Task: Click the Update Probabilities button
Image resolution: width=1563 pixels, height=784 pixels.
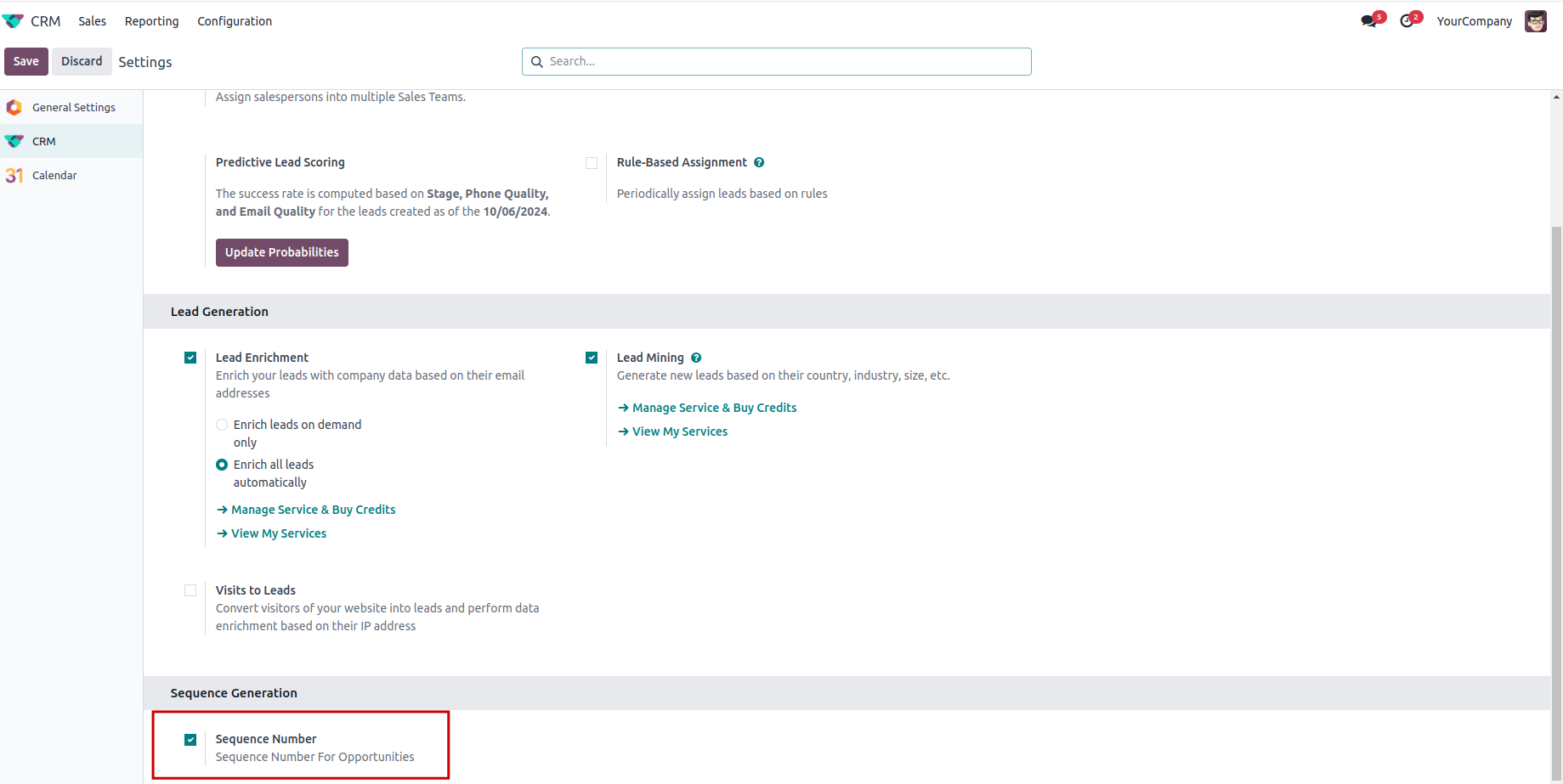Action: coord(281,252)
